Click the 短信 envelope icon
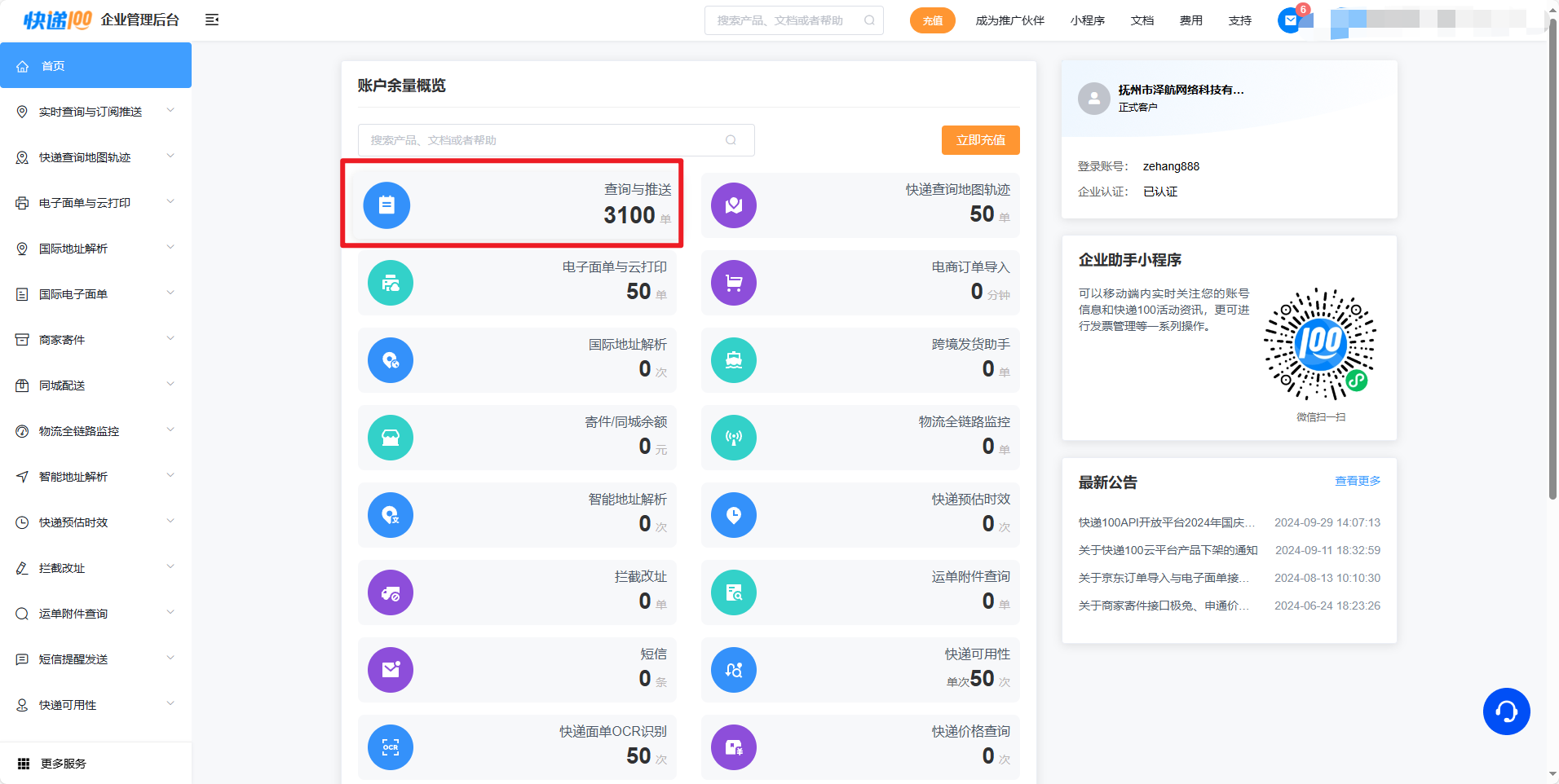Screen dimensions: 1559x784 [x=391, y=670]
